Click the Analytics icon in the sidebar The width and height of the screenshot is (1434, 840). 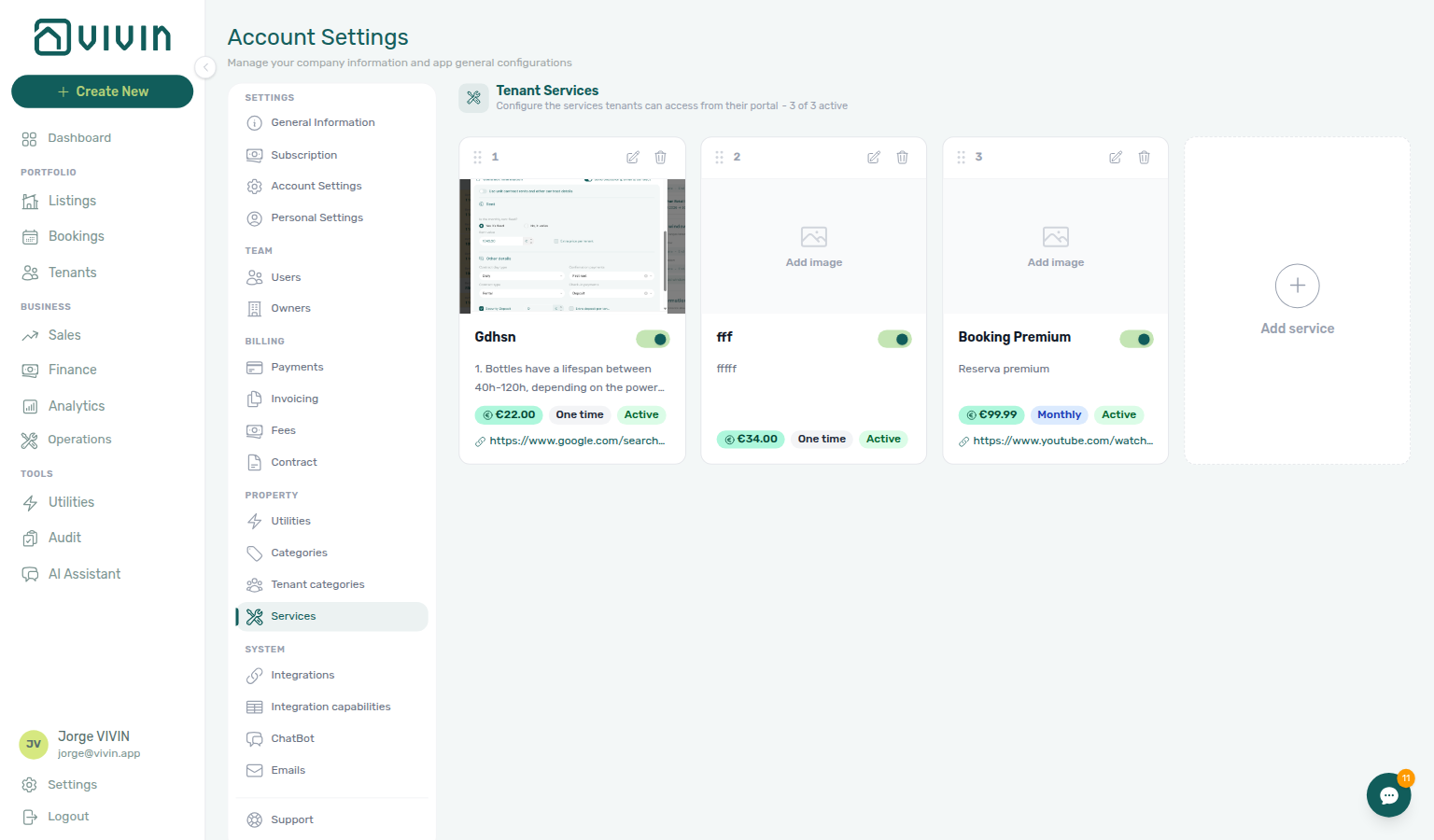tap(30, 406)
